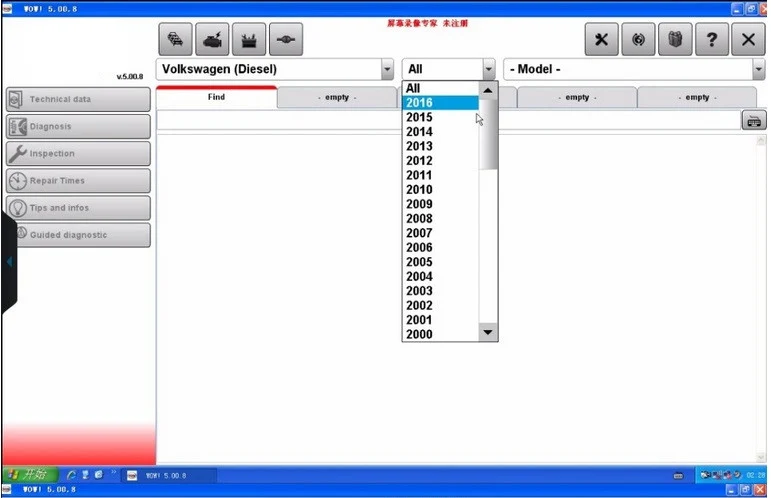Viewport: 771px width, 498px height.
Task: Choose year 2015 in the list
Action: tap(440, 117)
